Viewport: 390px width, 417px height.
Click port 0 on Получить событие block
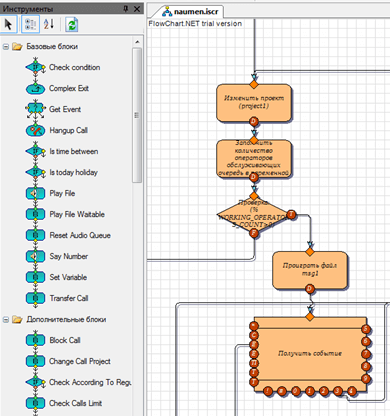tap(296, 391)
